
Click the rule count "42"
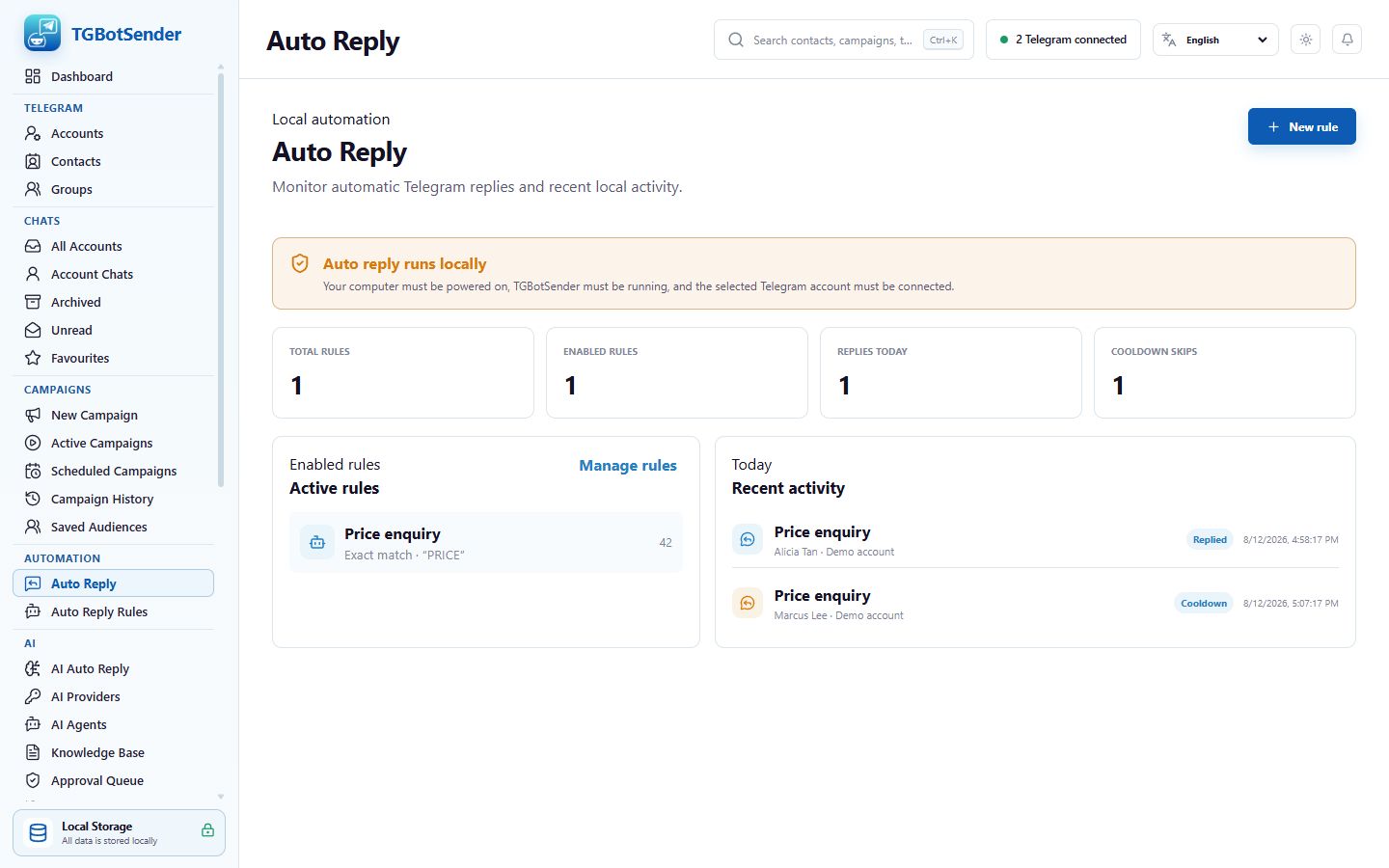click(x=666, y=542)
